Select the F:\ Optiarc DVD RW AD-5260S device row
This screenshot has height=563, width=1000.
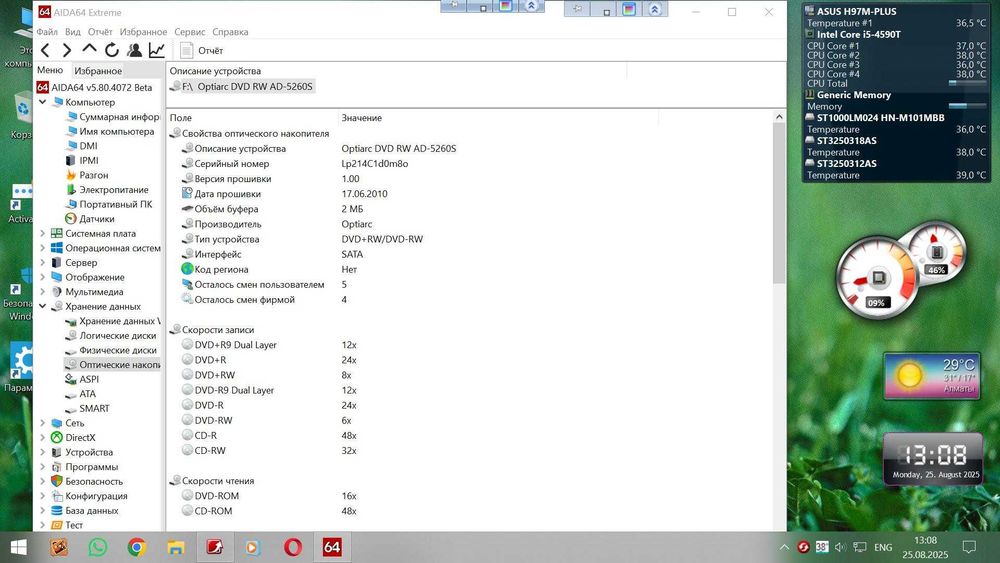tap(242, 87)
